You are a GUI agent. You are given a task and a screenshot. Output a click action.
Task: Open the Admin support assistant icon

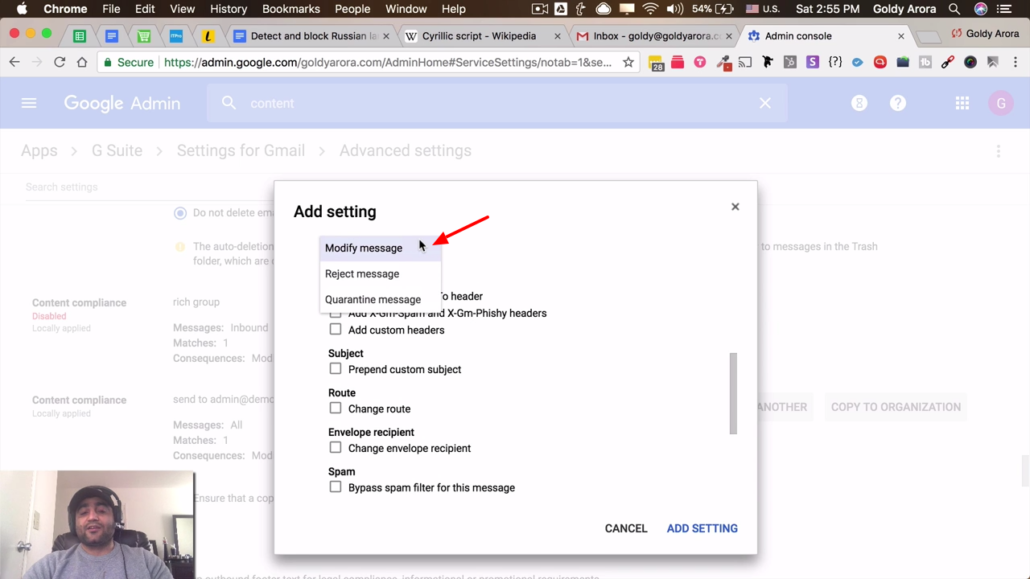click(859, 103)
